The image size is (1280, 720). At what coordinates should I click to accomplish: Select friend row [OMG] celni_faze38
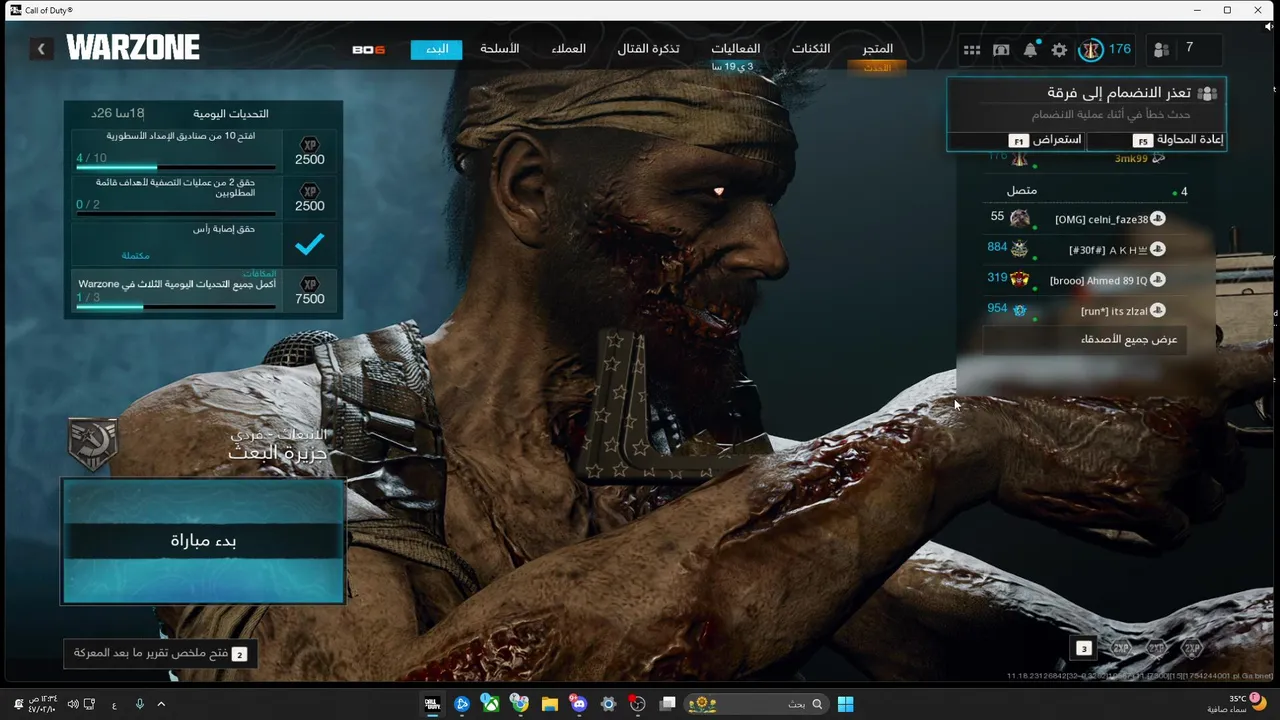[x=1085, y=219]
